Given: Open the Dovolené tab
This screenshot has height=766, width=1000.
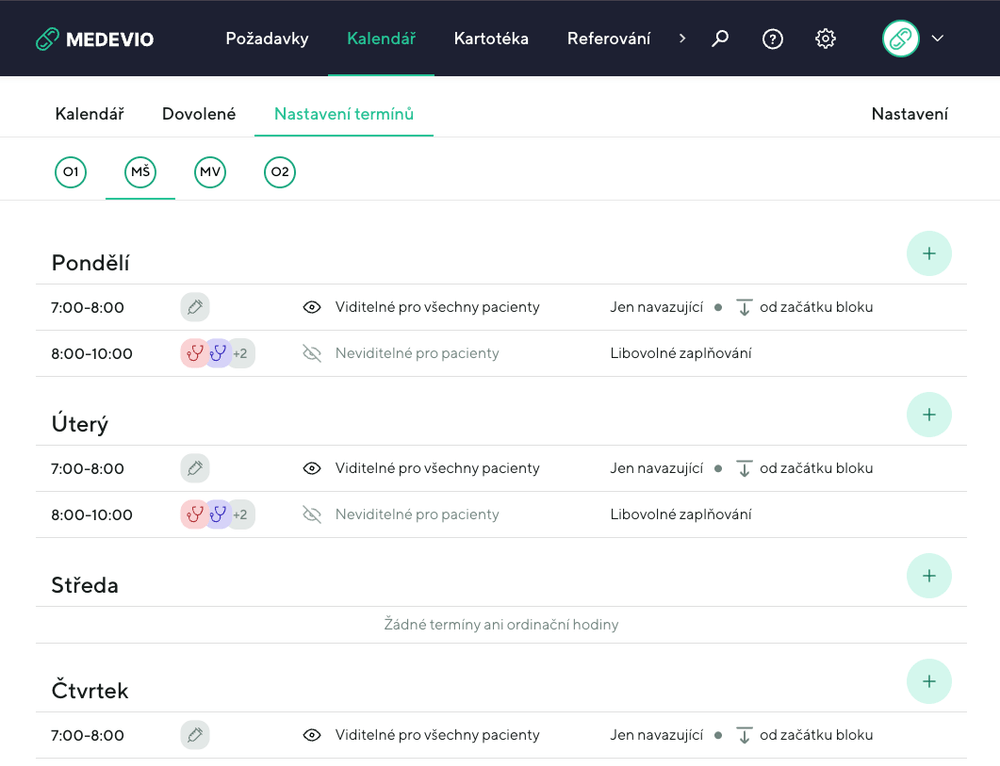Looking at the screenshot, I should (199, 114).
